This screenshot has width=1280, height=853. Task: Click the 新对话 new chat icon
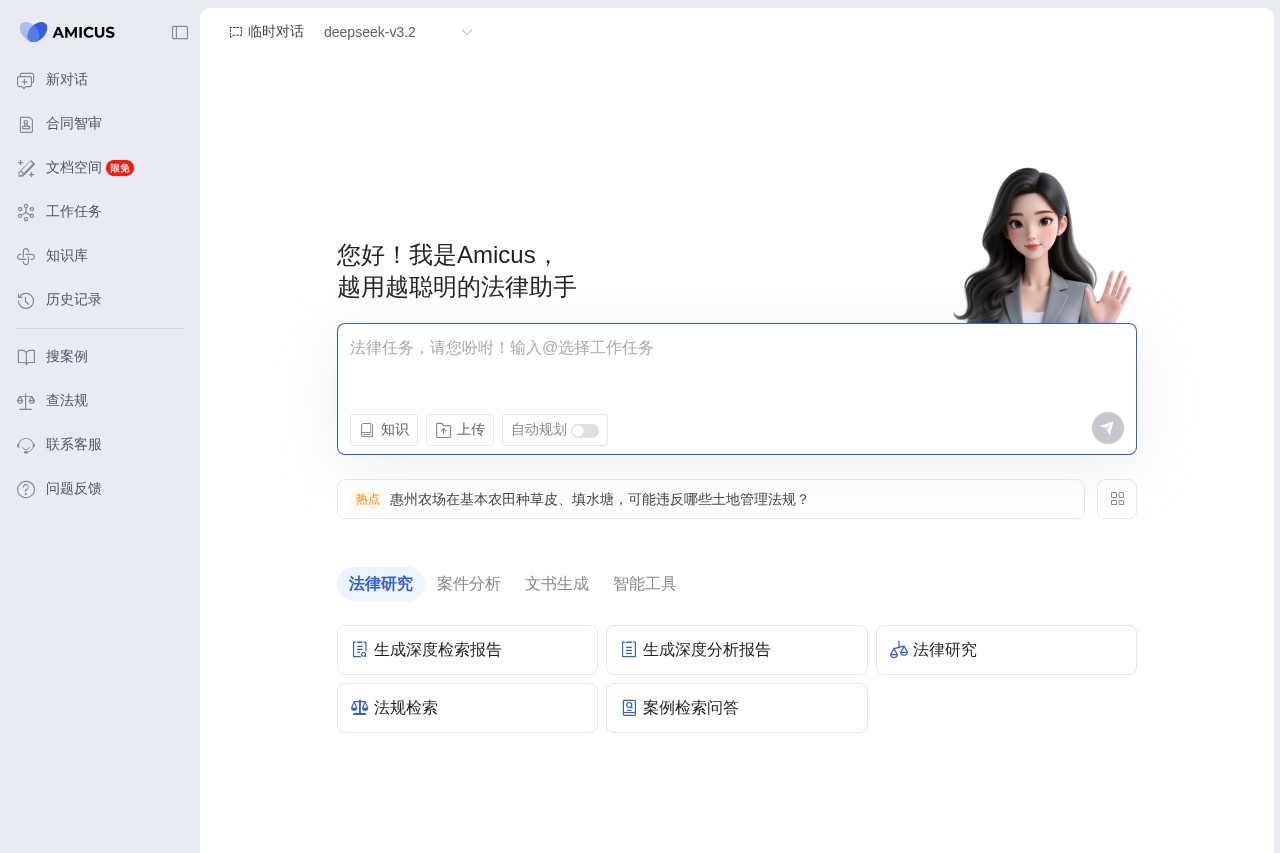[x=26, y=80]
